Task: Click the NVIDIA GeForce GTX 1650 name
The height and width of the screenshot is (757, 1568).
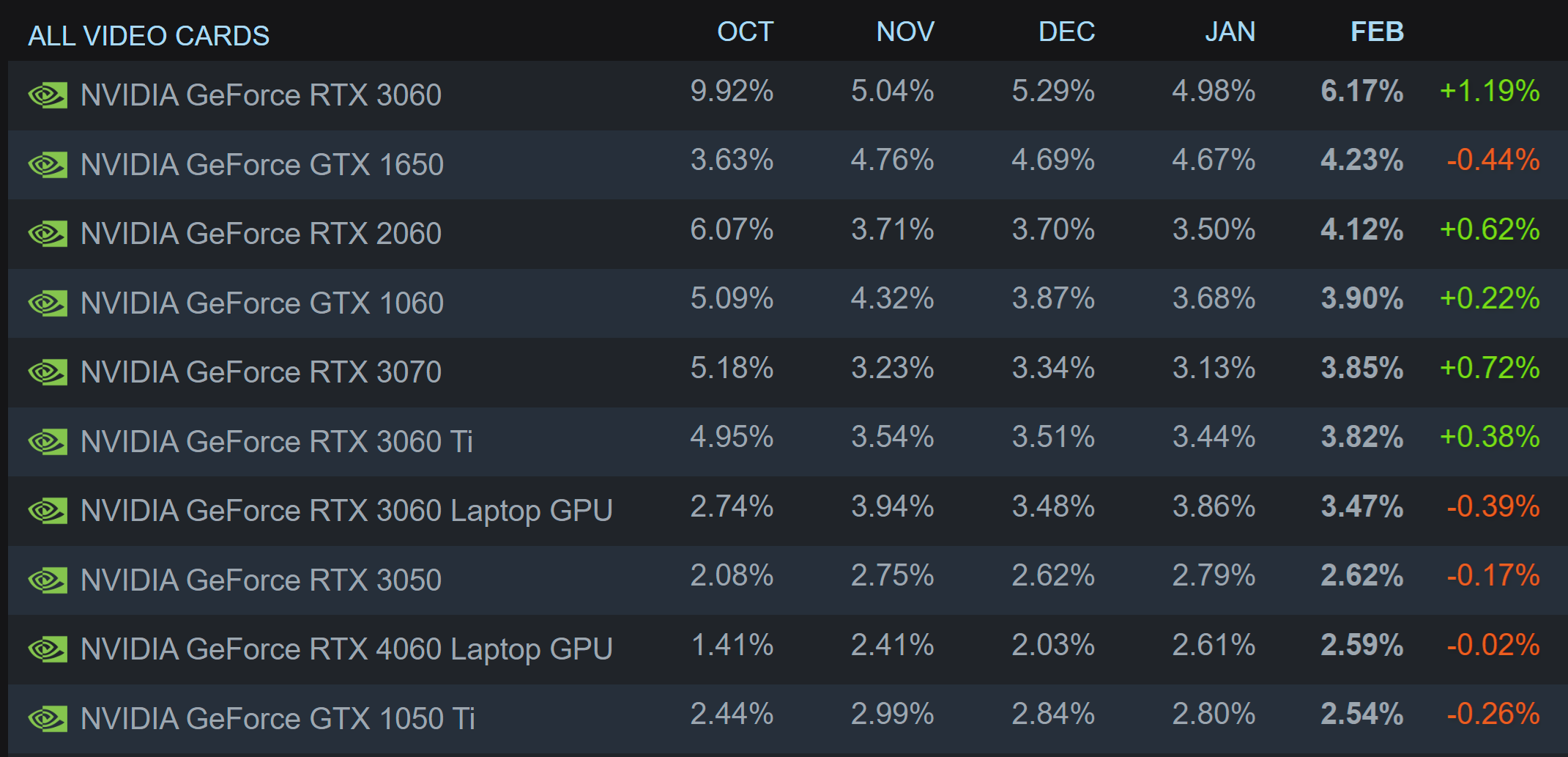Action: click(x=261, y=165)
